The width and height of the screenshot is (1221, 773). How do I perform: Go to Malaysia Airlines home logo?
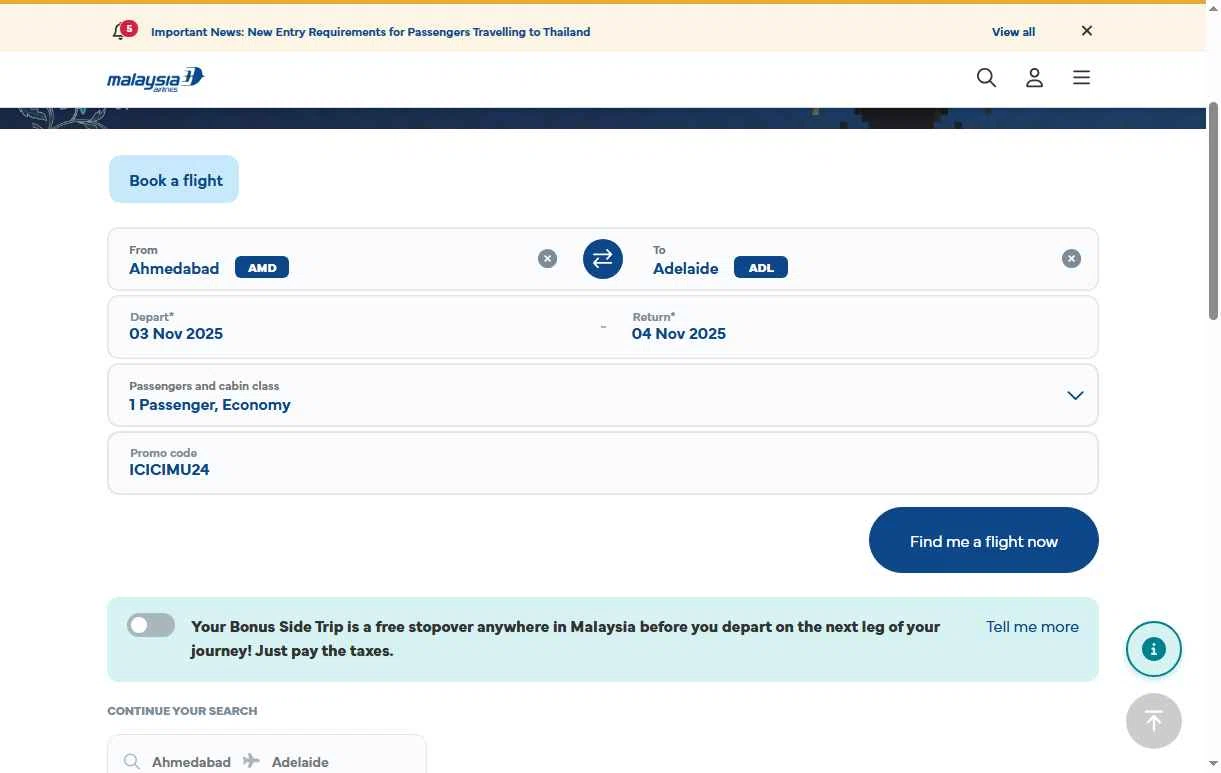tap(155, 79)
